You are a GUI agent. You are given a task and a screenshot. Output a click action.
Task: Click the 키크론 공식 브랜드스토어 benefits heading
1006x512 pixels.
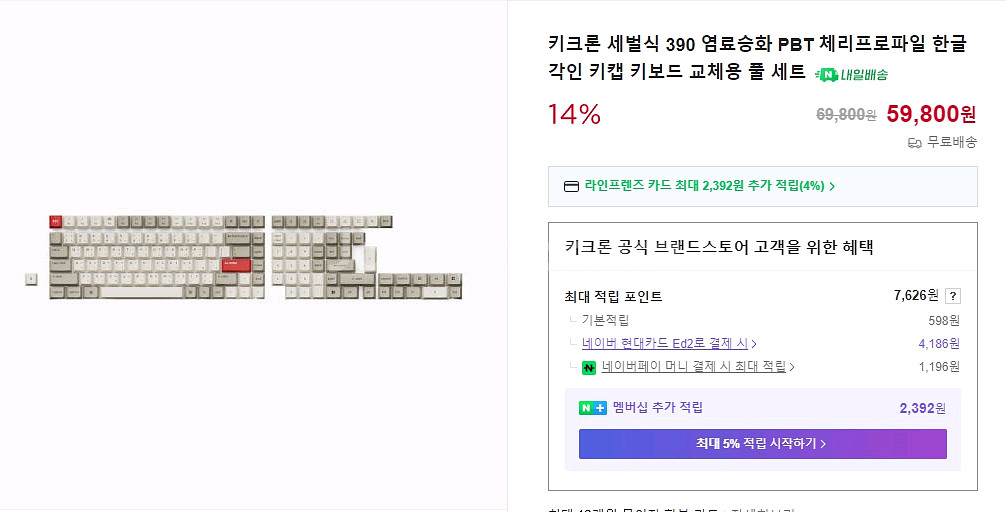(719, 247)
